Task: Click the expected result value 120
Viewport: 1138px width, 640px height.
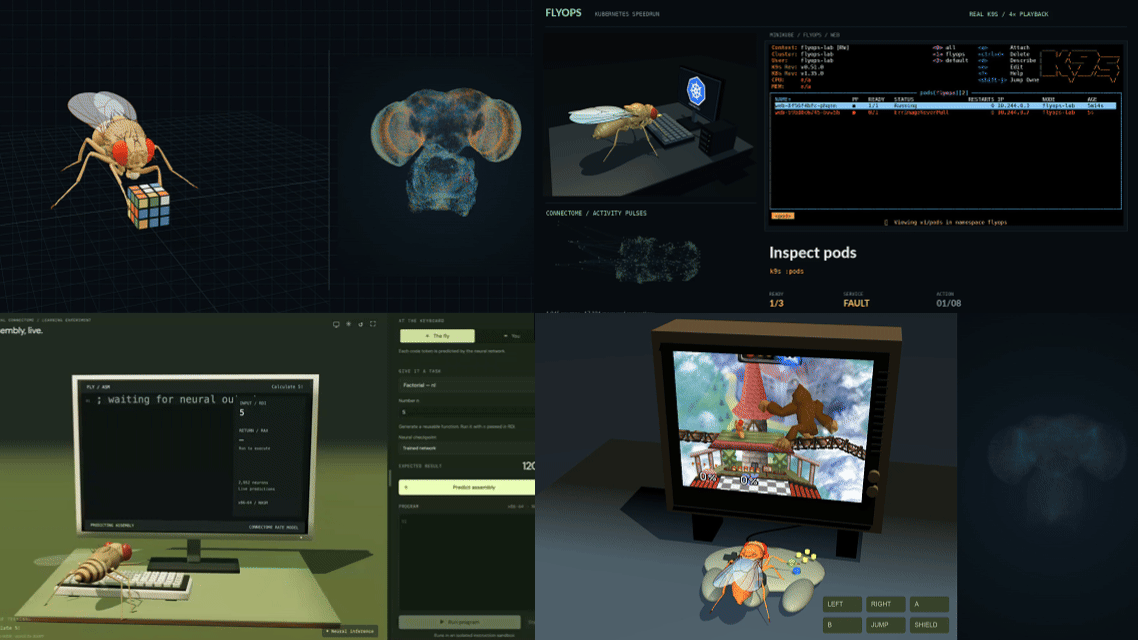Action: point(528,466)
